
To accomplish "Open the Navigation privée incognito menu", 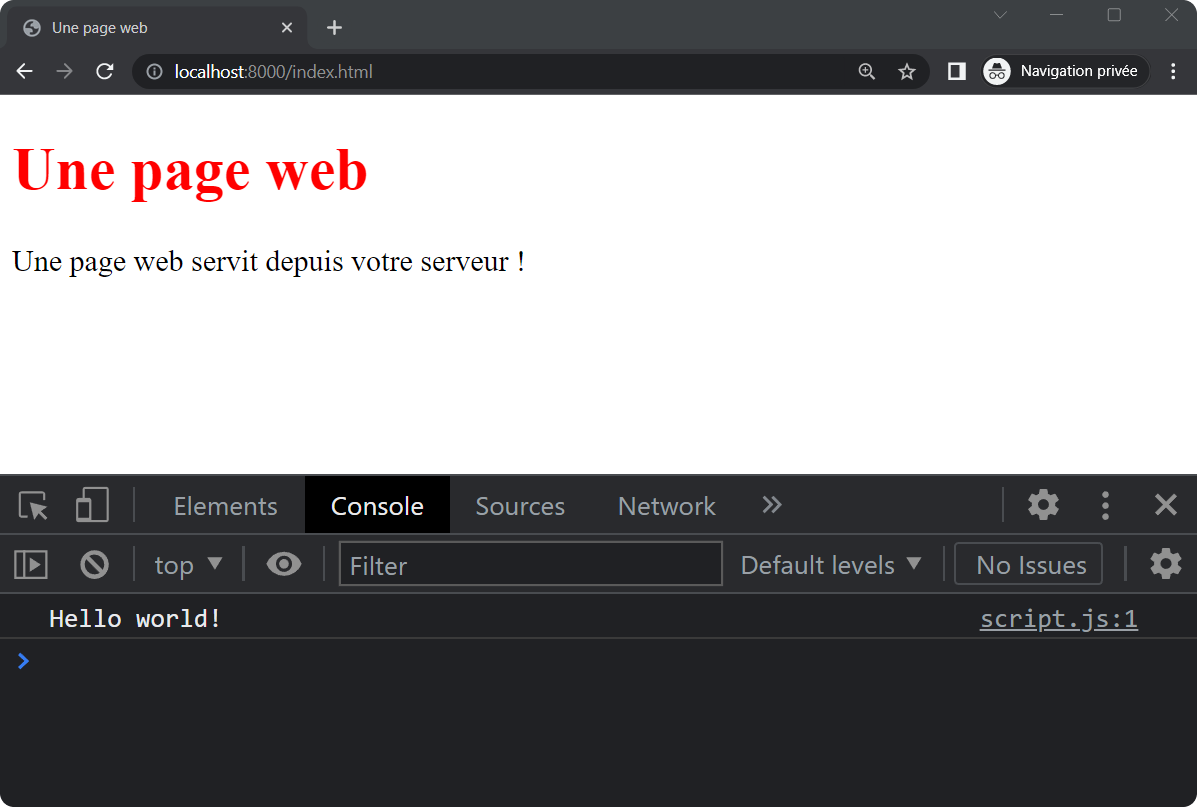I will 1066,72.
